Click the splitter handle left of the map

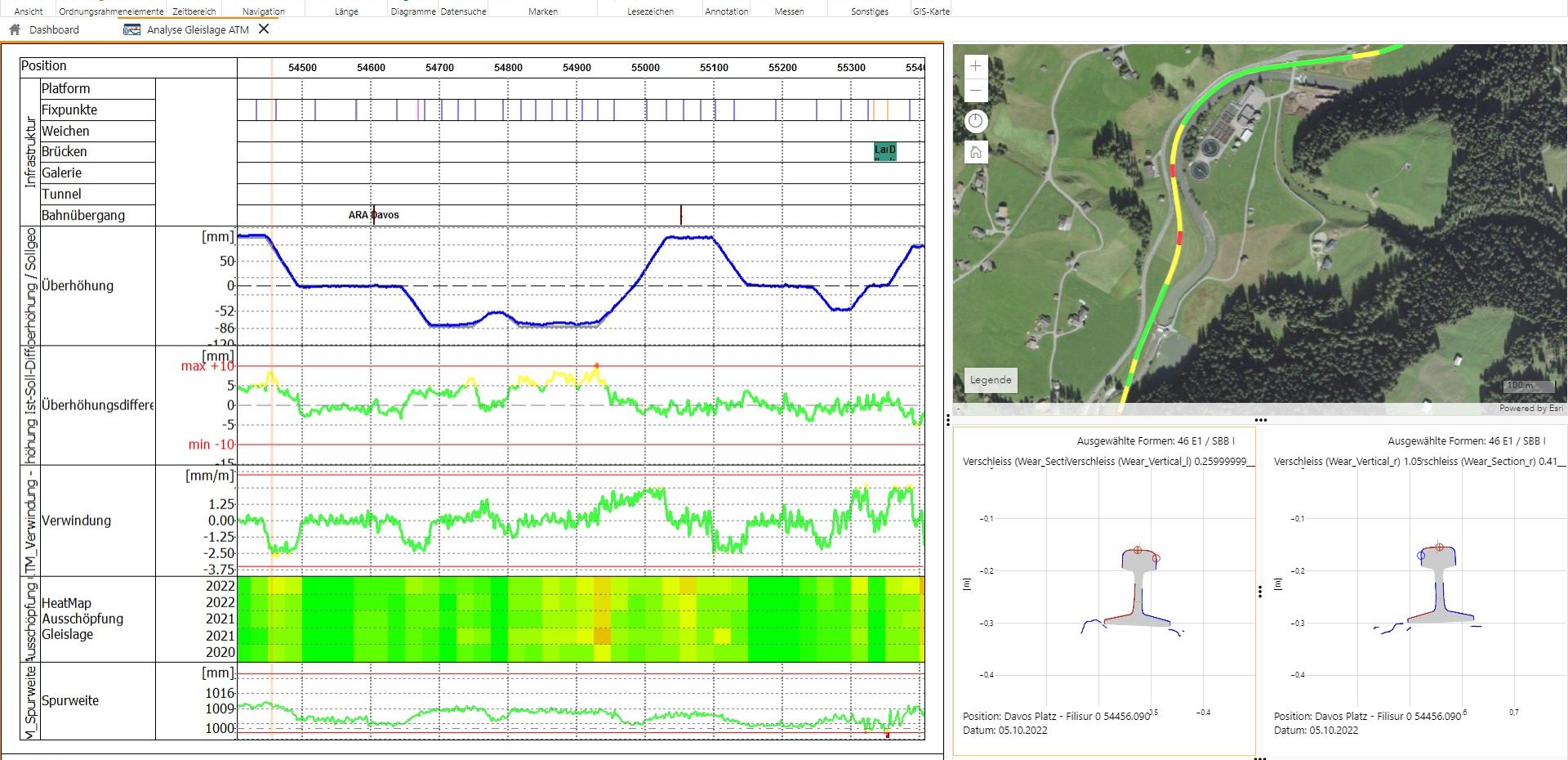tap(948, 420)
